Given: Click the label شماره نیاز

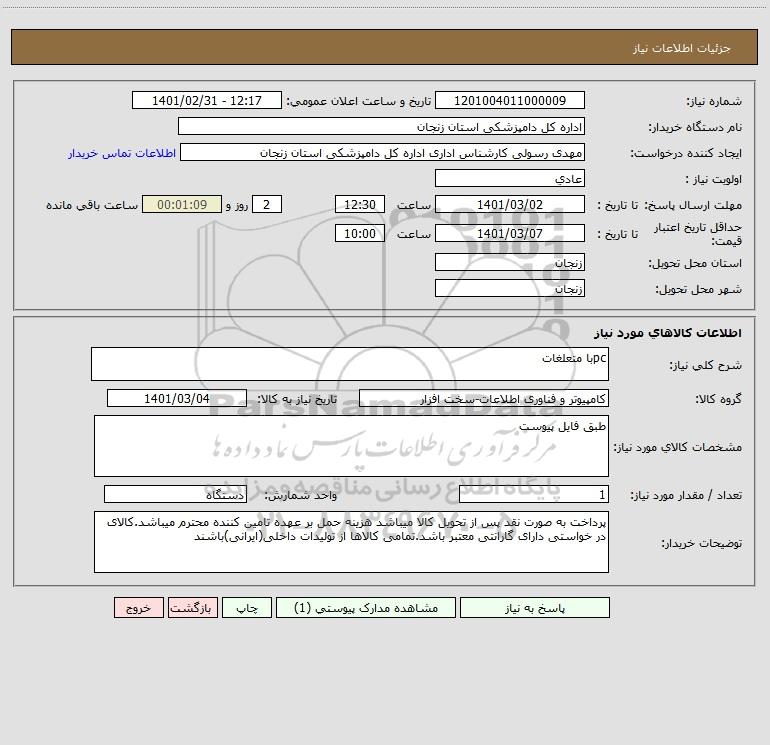Looking at the screenshot, I should (x=714, y=102).
